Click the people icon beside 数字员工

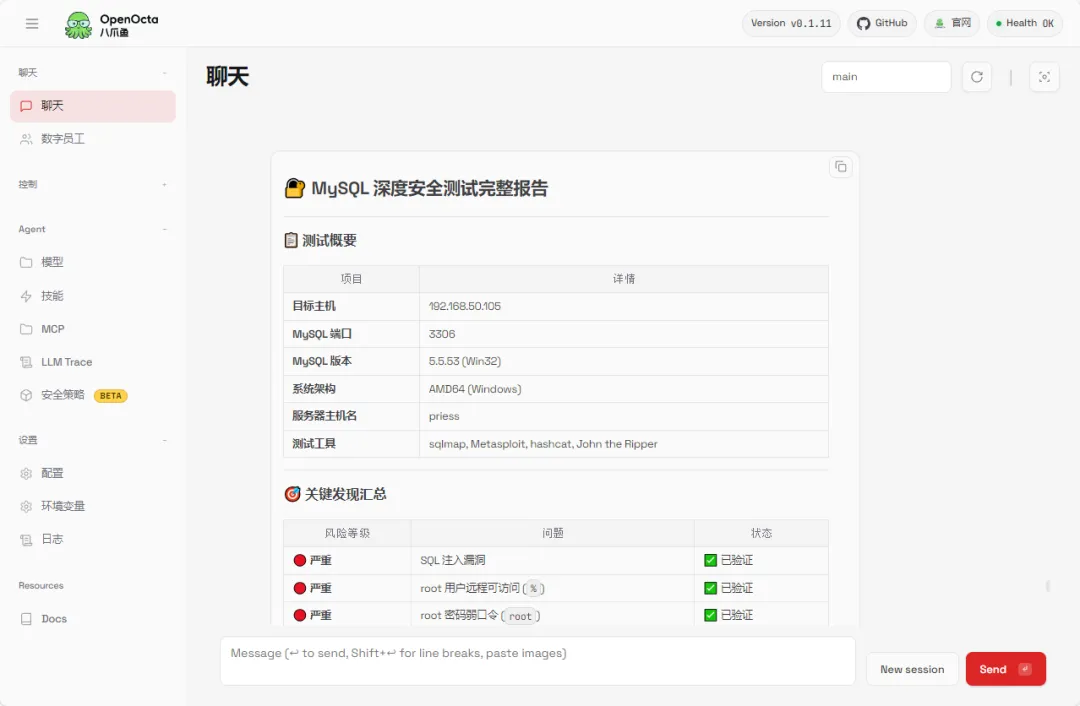(26, 139)
